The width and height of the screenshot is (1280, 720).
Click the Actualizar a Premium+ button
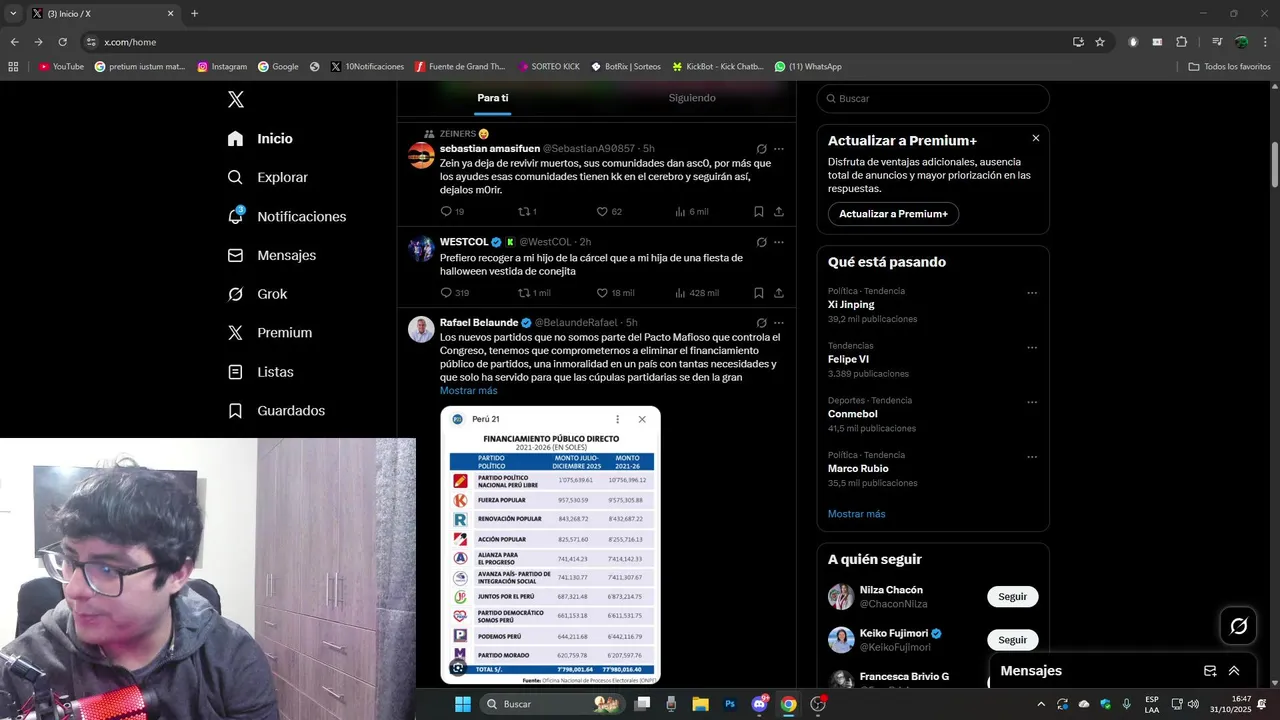pos(893,214)
